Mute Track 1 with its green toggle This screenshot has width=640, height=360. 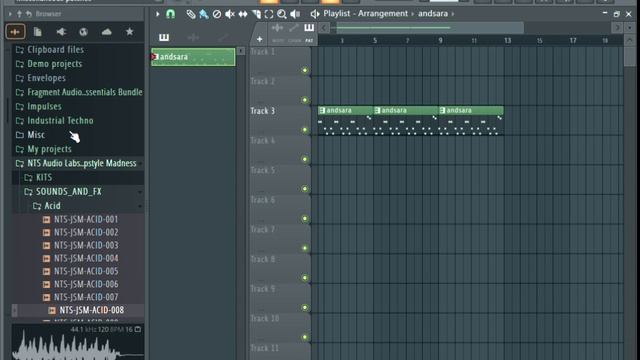(x=305, y=70)
